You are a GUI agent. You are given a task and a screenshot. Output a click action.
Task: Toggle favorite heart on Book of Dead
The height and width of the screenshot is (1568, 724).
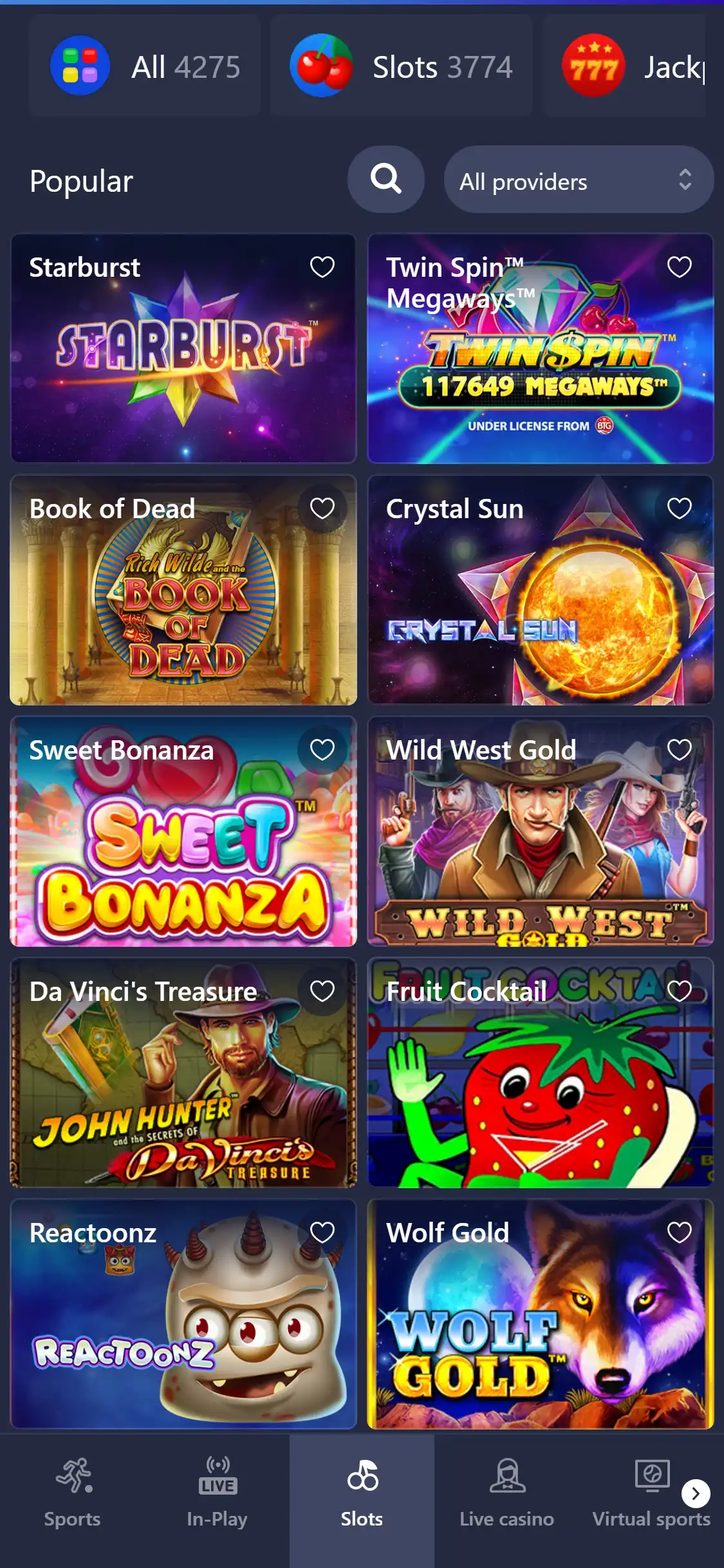coord(322,509)
